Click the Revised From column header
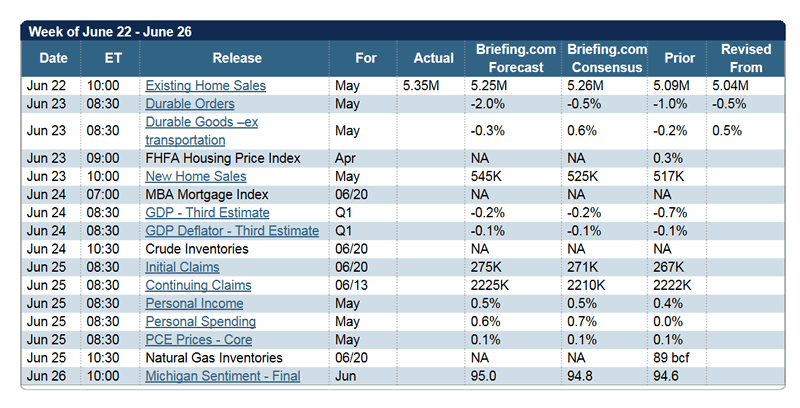 [746, 58]
